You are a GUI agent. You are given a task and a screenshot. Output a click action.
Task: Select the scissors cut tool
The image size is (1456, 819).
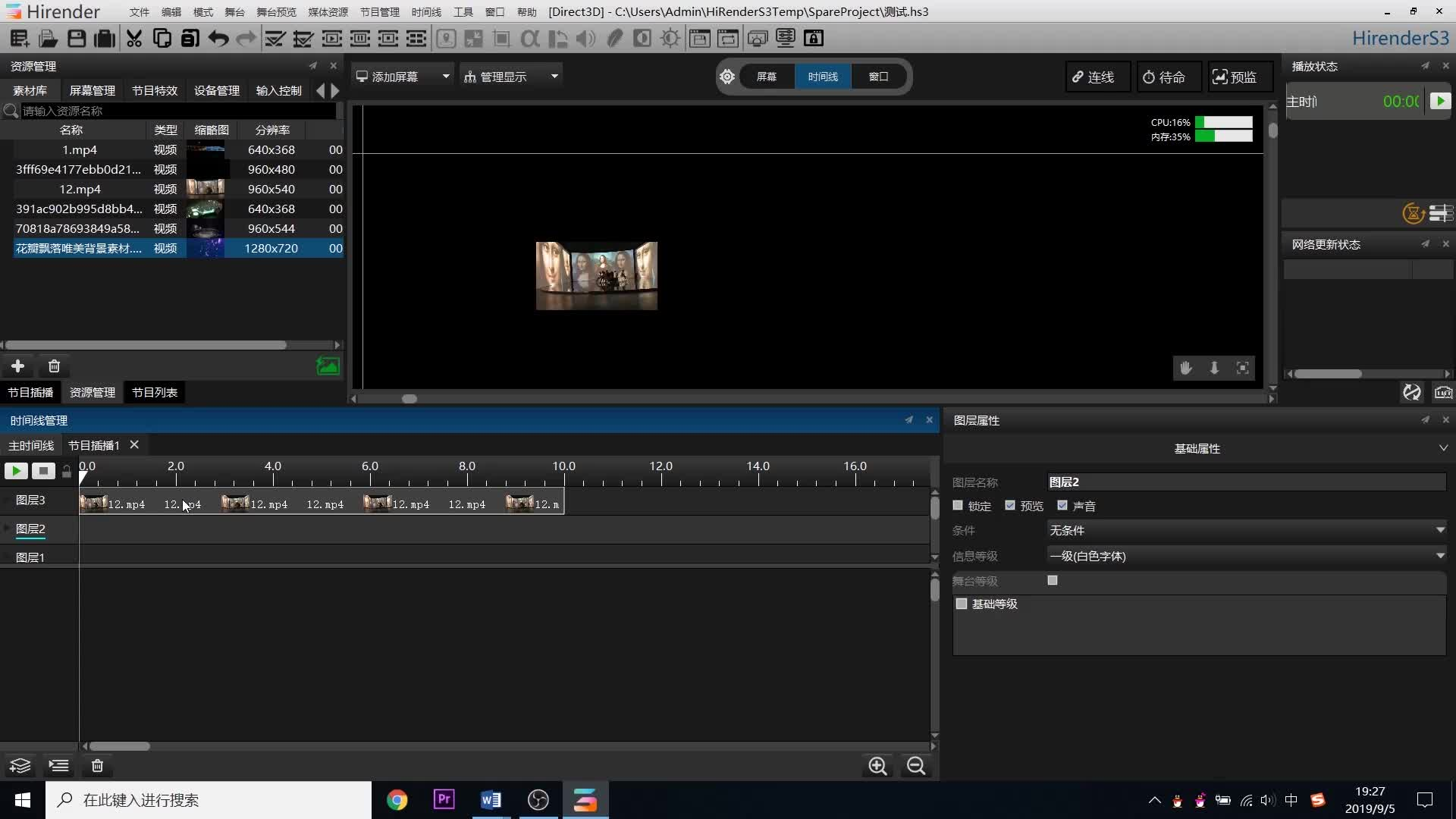click(134, 38)
